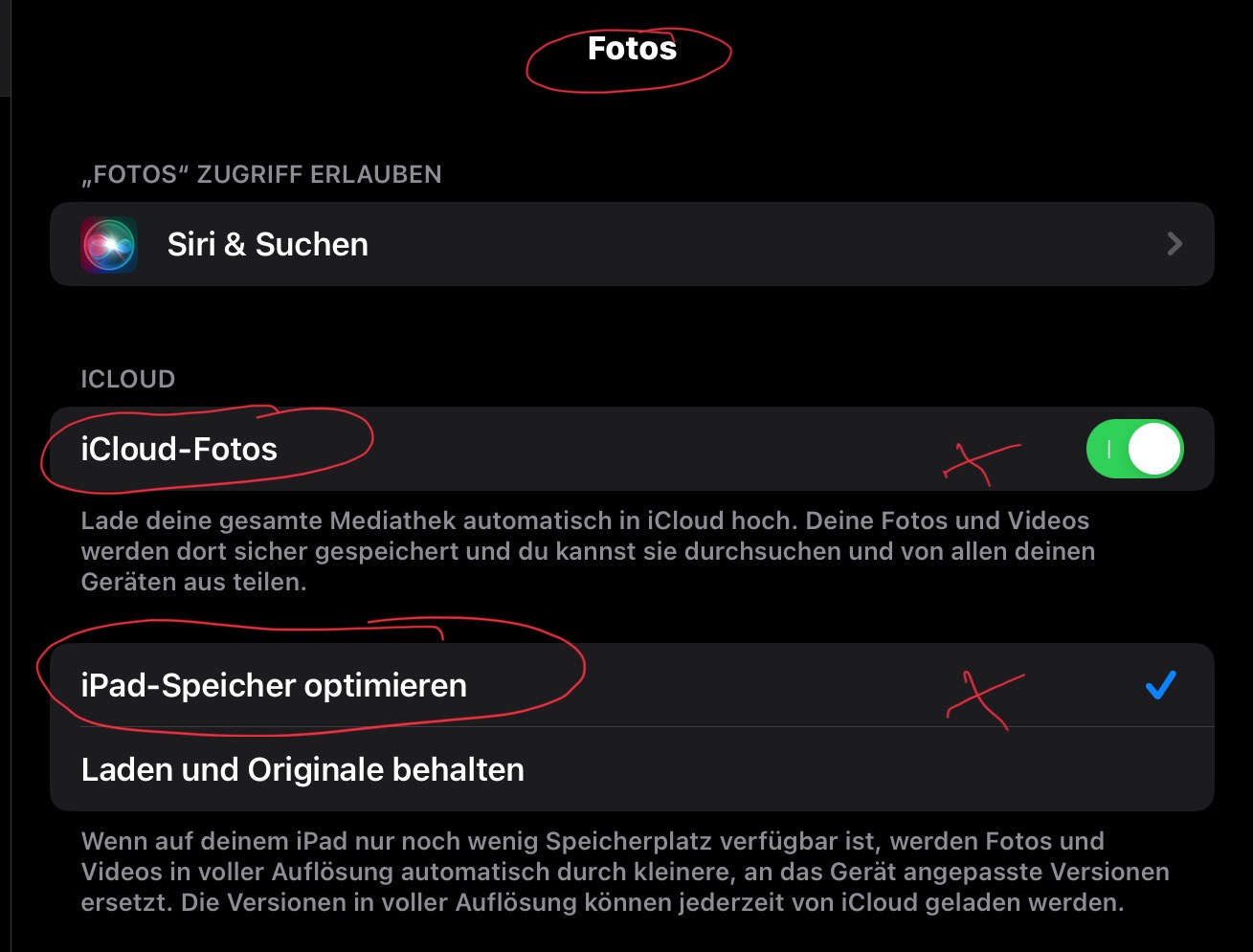Click the Fotos page title
This screenshot has width=1253, height=952.
pyautogui.click(x=632, y=49)
